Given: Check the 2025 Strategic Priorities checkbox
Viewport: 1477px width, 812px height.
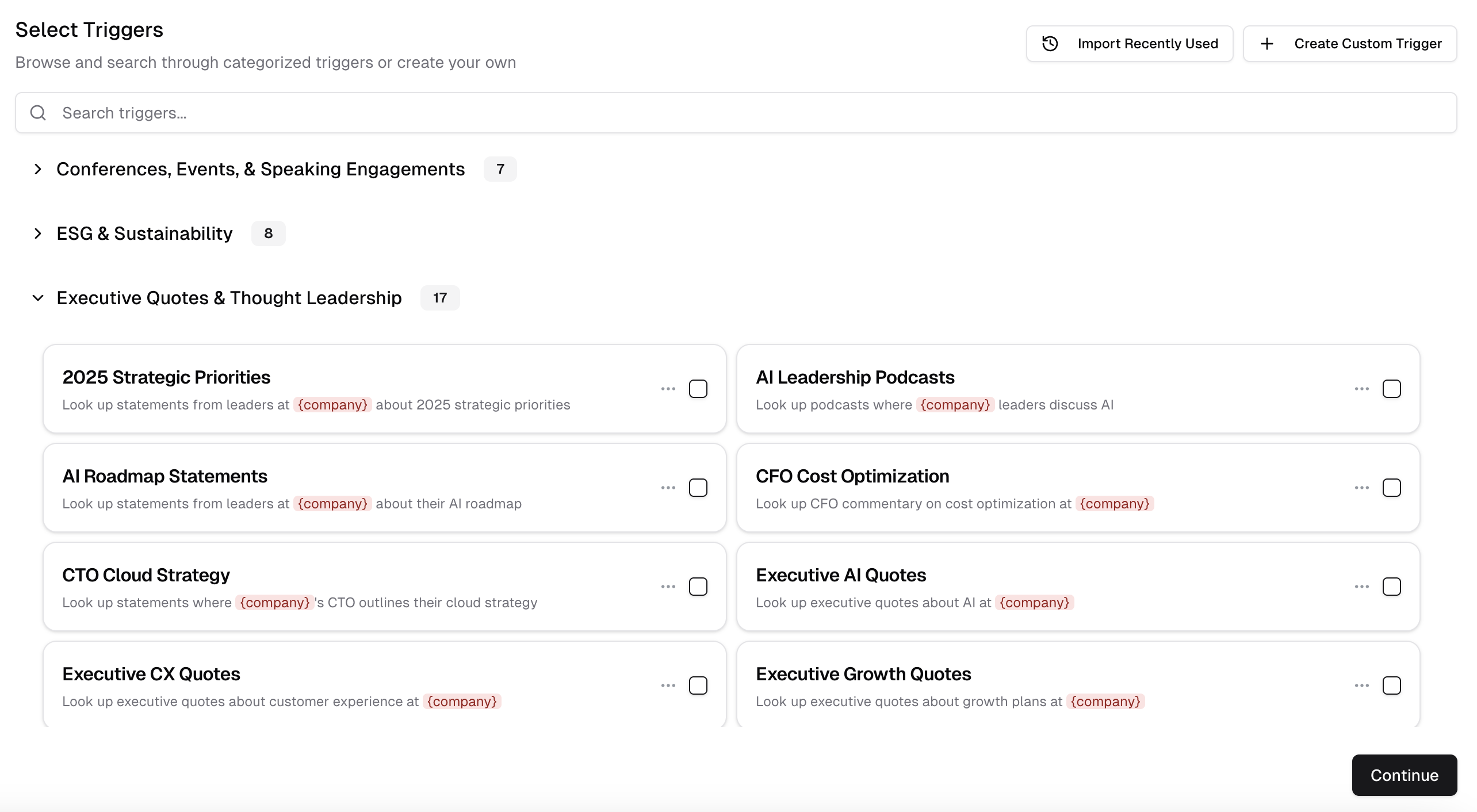Looking at the screenshot, I should (698, 389).
